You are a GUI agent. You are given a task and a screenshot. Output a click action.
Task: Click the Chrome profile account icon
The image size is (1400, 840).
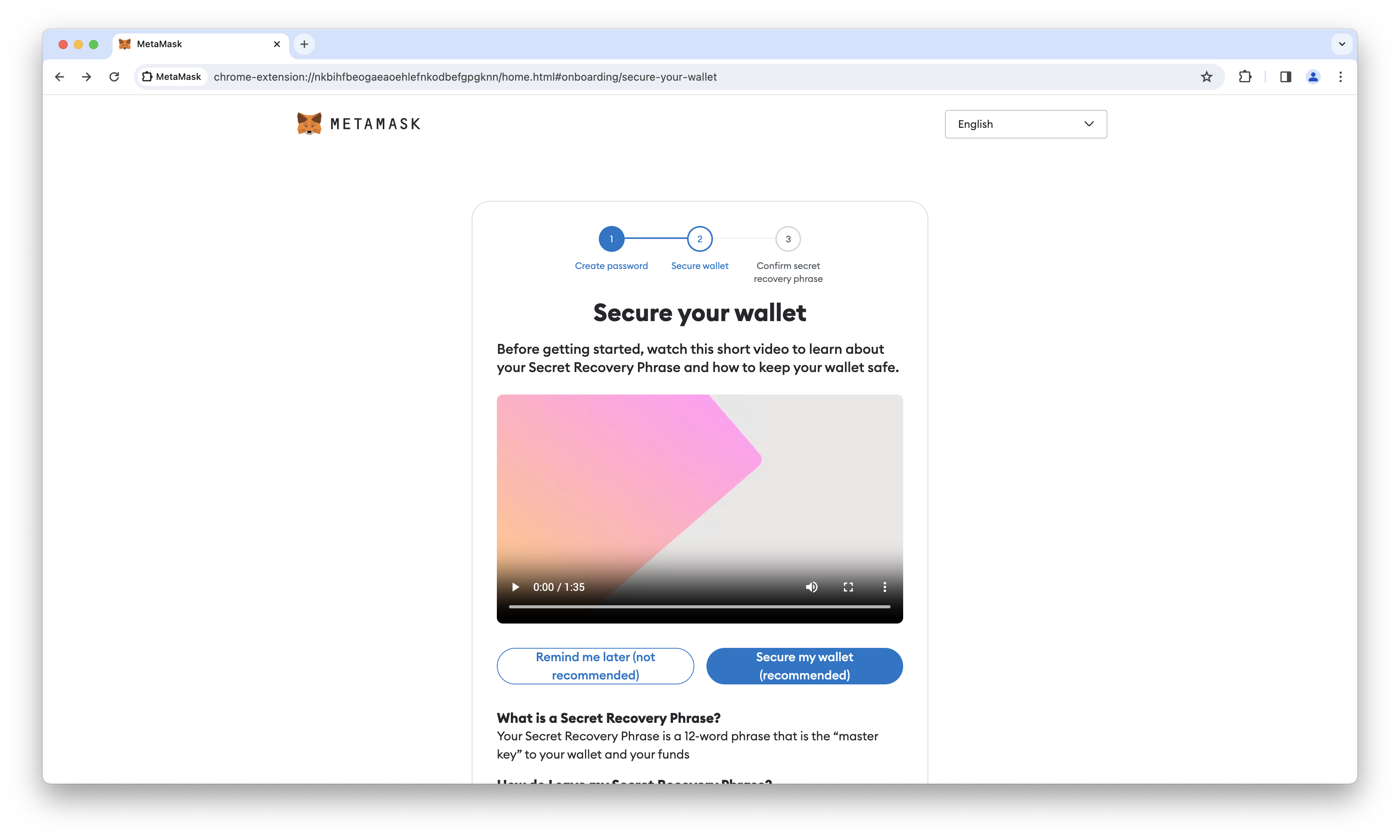(x=1313, y=77)
